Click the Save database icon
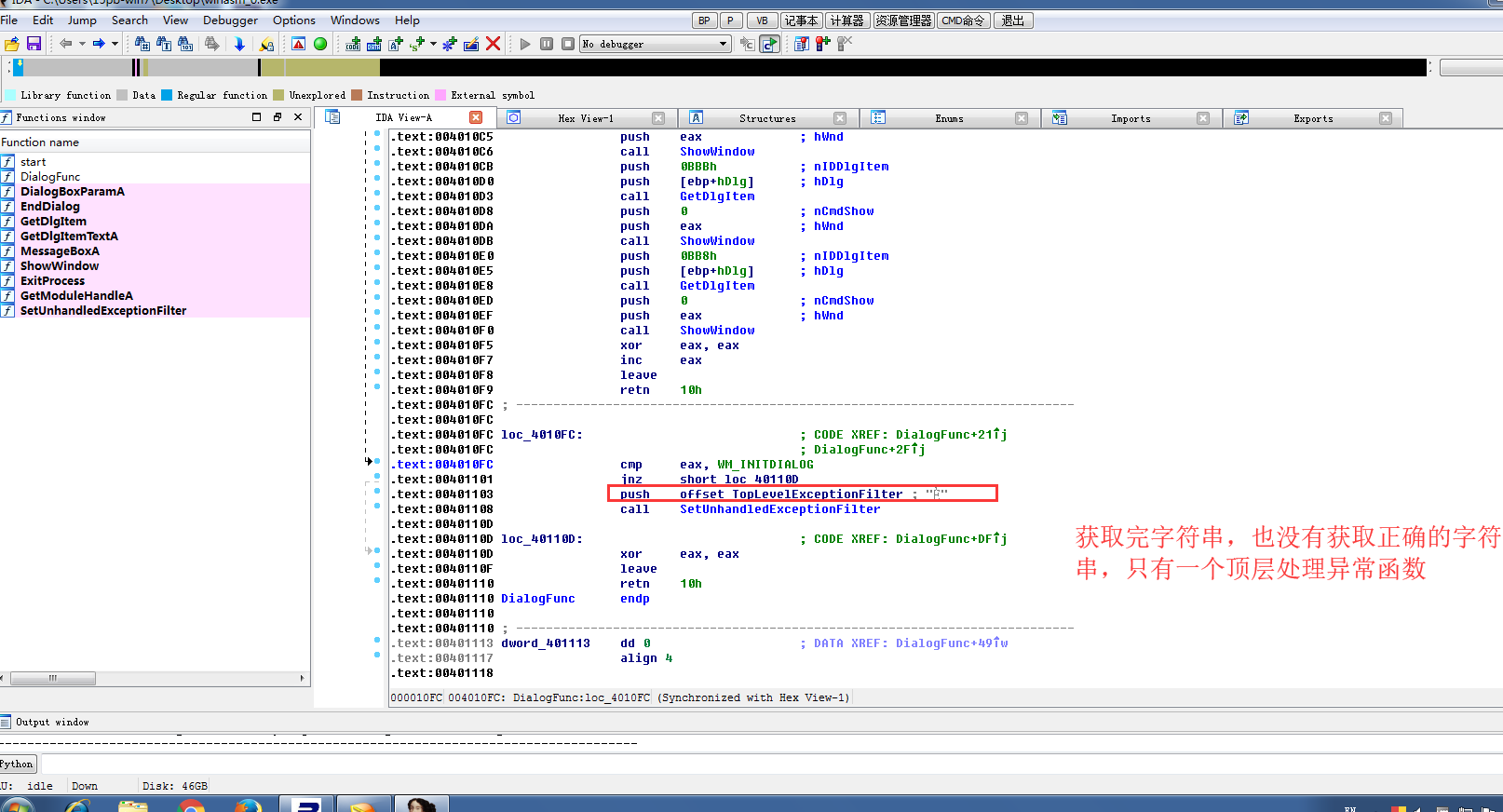 [34, 44]
